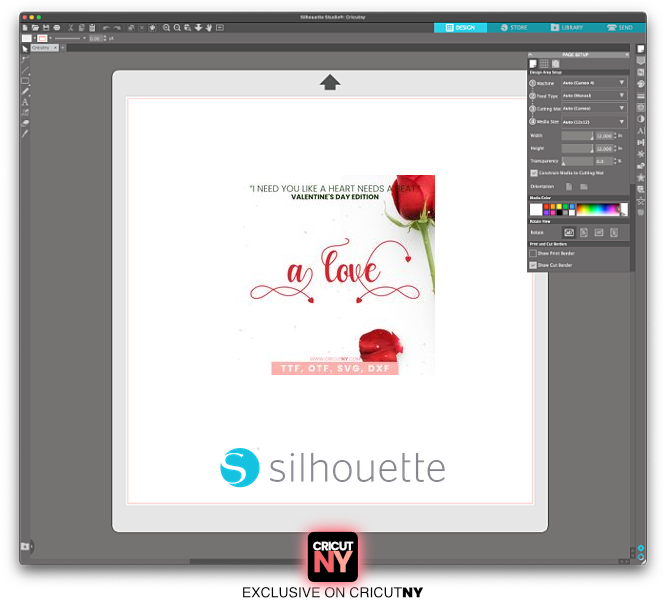The image size is (665, 604).
Task: Select the second Rotate View option
Action: [584, 232]
